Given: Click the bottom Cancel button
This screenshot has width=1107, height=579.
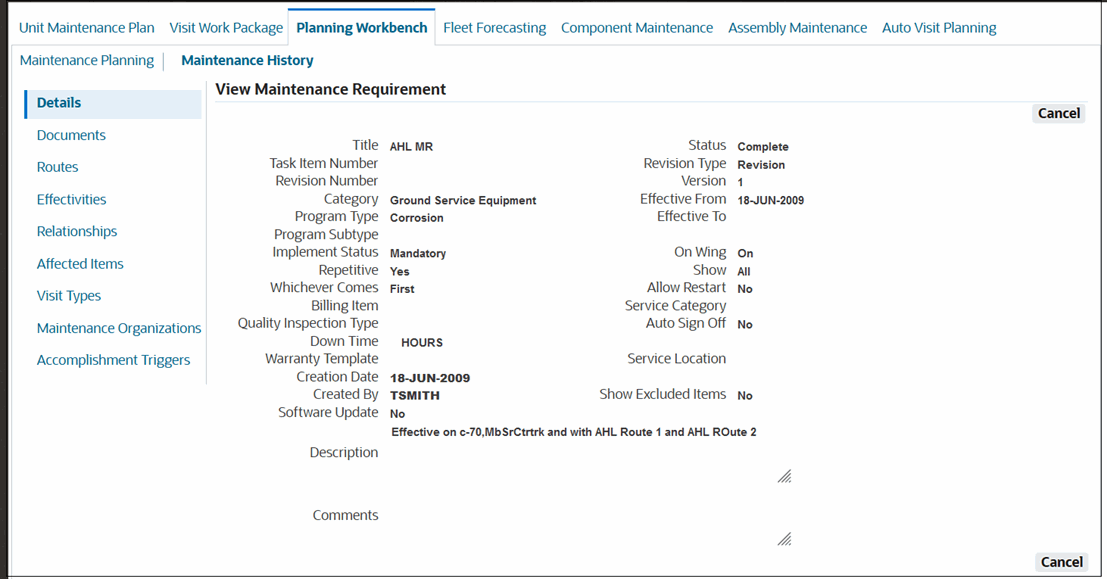Looking at the screenshot, I should coord(1061,562).
